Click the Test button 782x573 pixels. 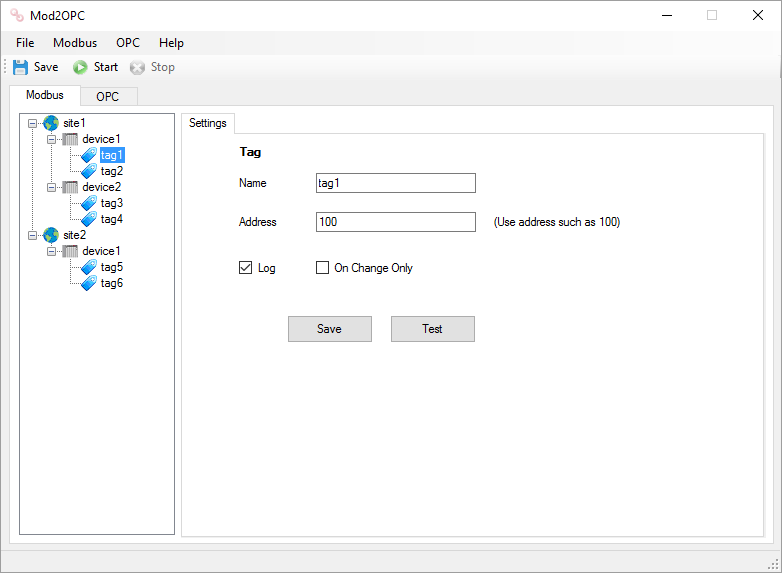433,329
